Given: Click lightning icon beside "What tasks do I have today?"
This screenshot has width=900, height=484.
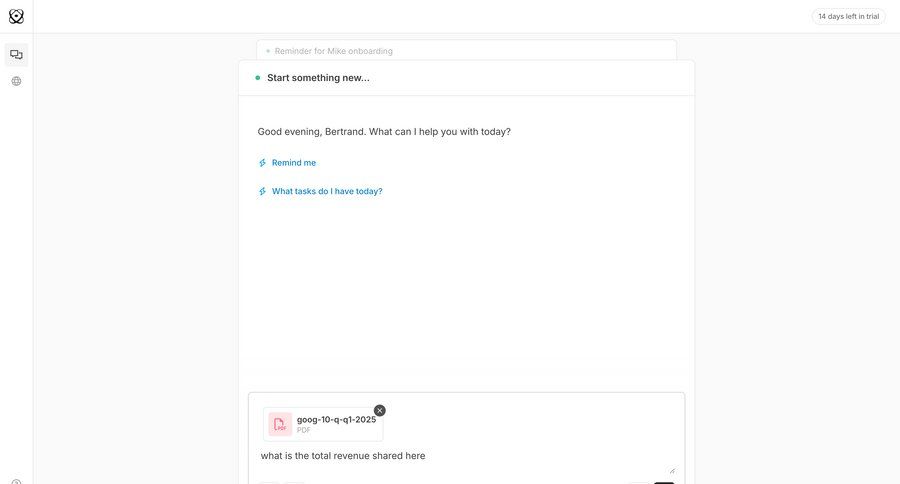Looking at the screenshot, I should click(x=263, y=191).
